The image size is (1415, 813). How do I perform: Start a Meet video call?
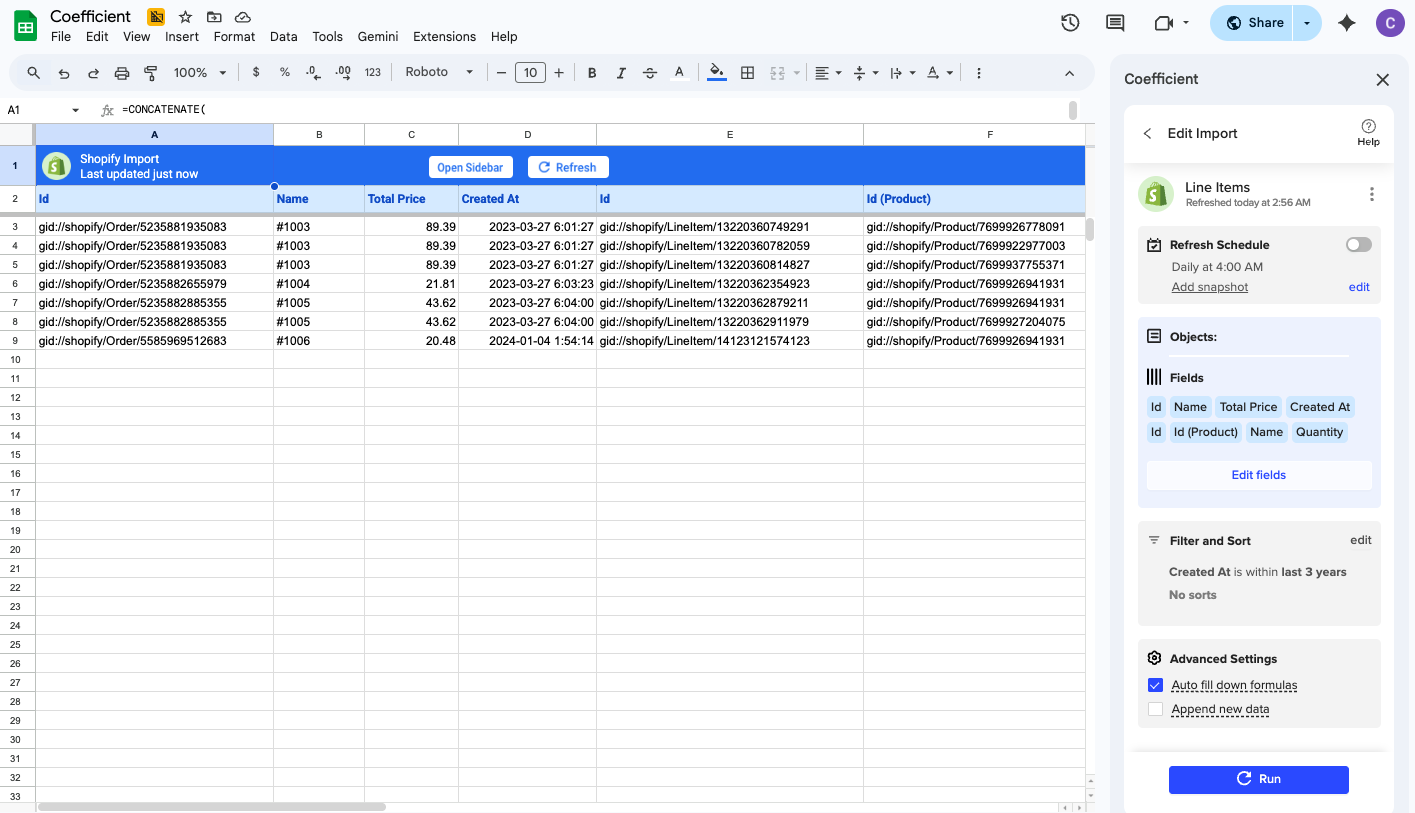pyautogui.click(x=1163, y=22)
